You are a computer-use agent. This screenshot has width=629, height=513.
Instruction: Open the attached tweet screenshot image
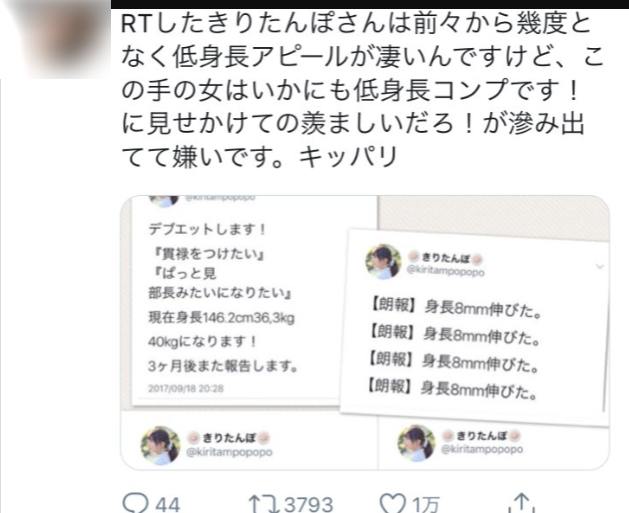(365, 333)
